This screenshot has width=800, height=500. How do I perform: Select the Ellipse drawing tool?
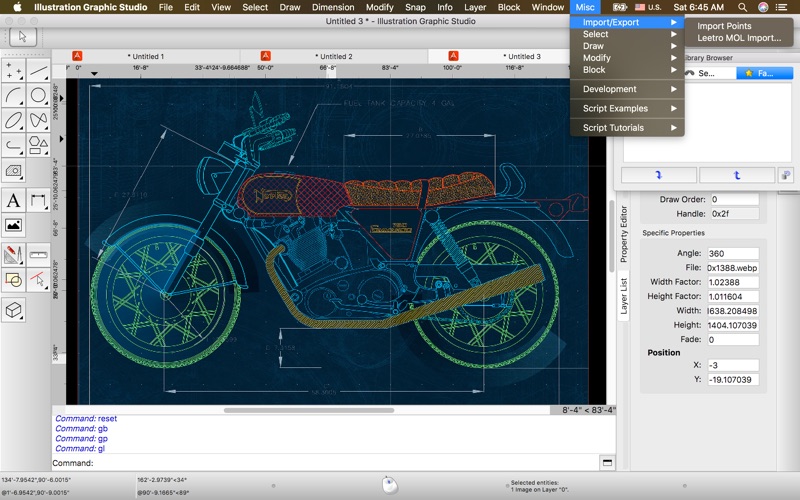click(13, 120)
